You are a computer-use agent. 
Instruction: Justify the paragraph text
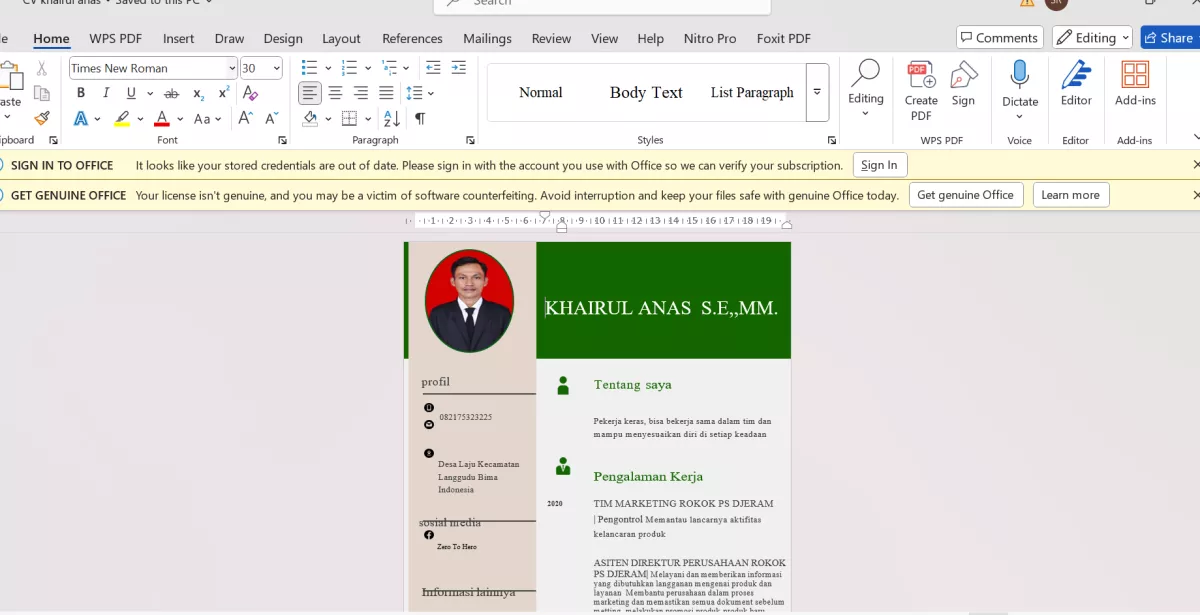click(x=386, y=93)
